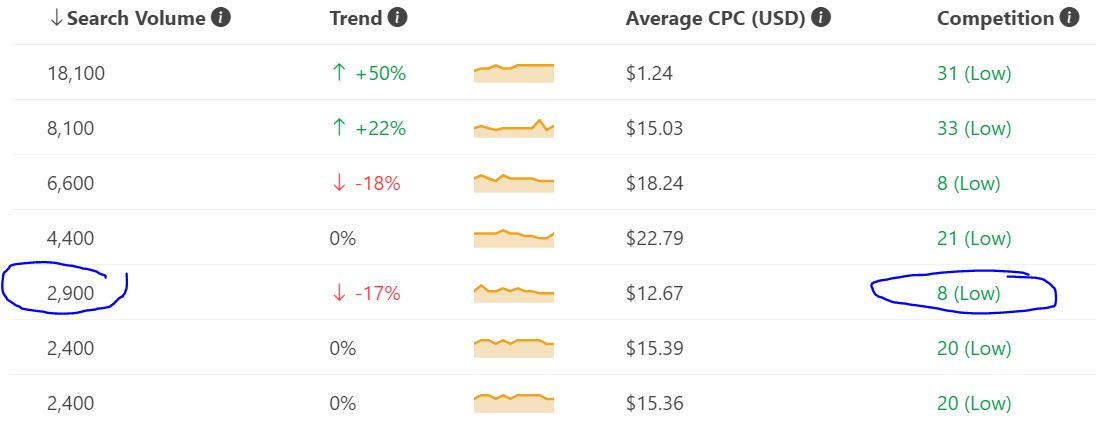
Task: Click the 33 (Low) competition value
Action: [x=974, y=129]
